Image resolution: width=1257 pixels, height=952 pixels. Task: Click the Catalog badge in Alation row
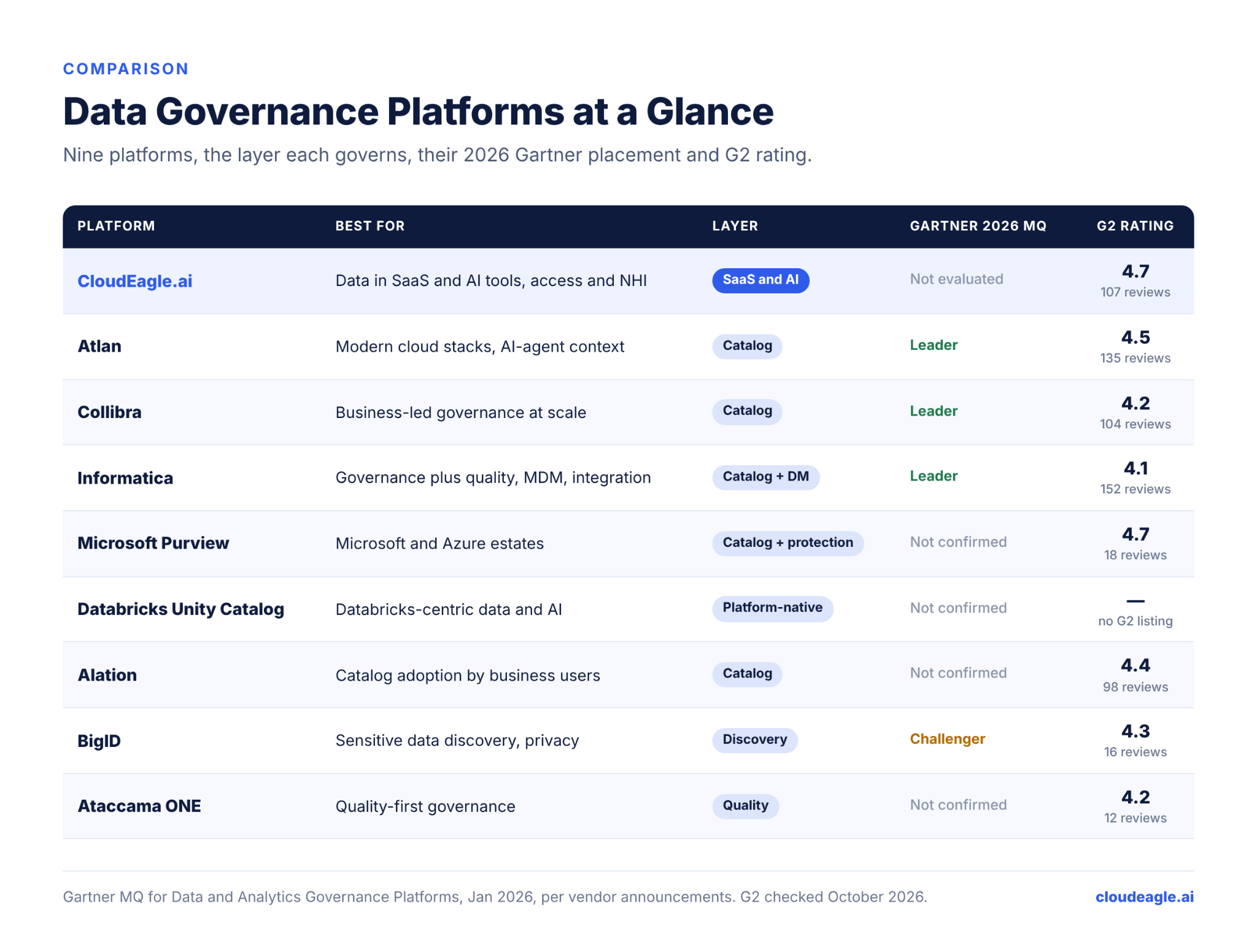pos(747,674)
